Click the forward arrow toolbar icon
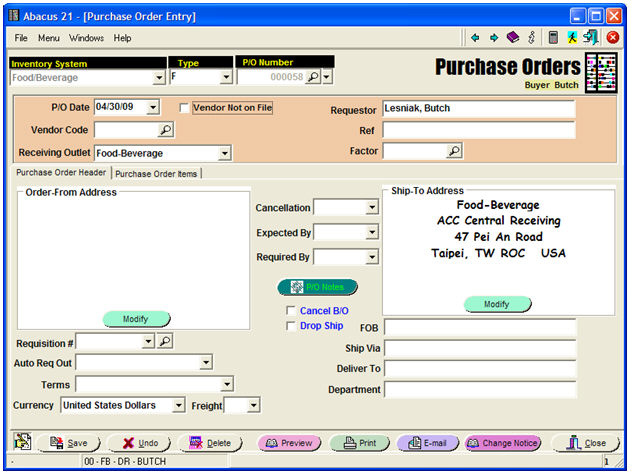This screenshot has height=474, width=632. (494, 38)
